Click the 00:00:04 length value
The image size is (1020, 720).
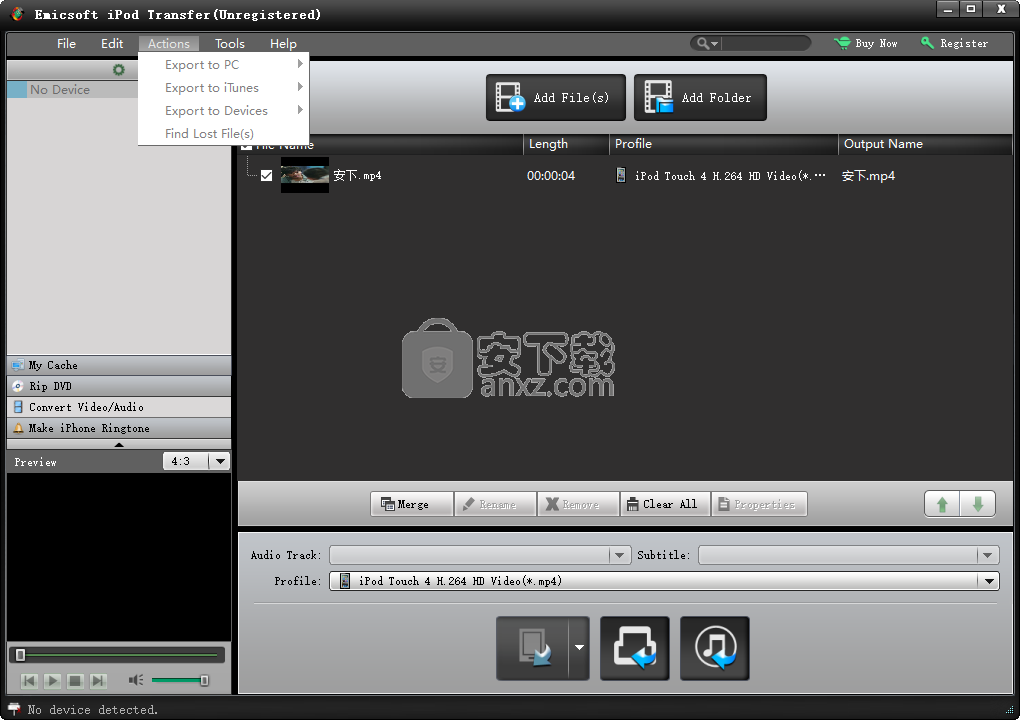(x=551, y=176)
